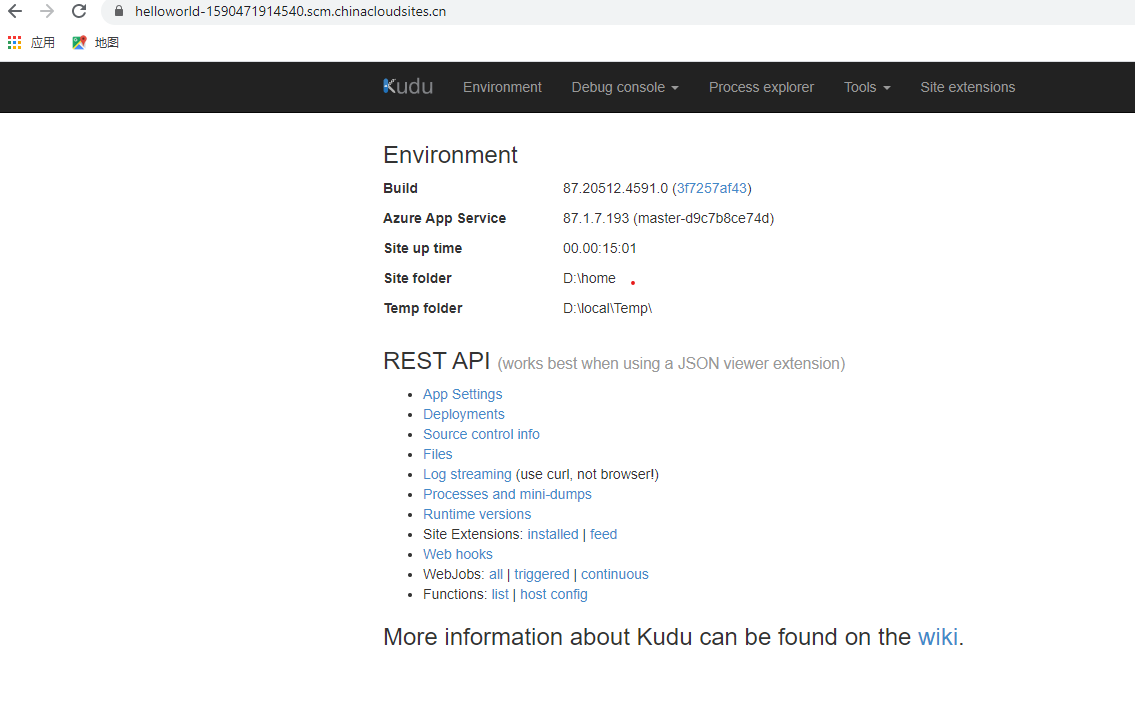Open the apps grid bookmark icon
1135x706 pixels.
pyautogui.click(x=14, y=43)
